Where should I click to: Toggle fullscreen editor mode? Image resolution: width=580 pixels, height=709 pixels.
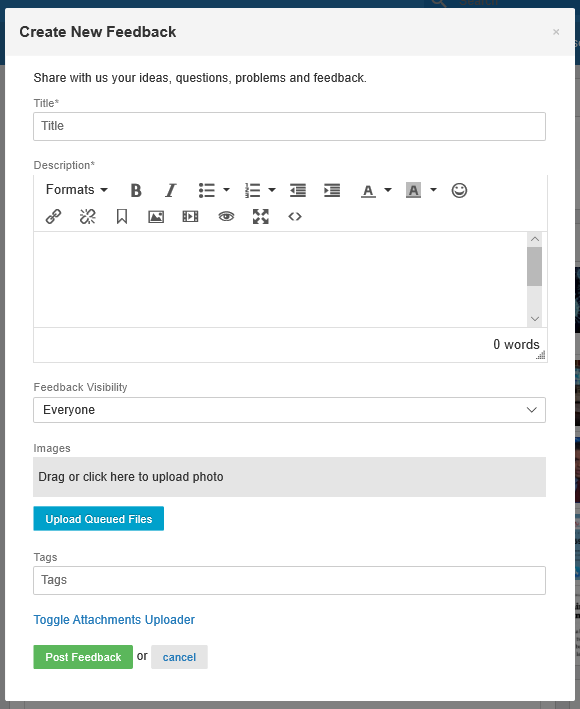(261, 217)
